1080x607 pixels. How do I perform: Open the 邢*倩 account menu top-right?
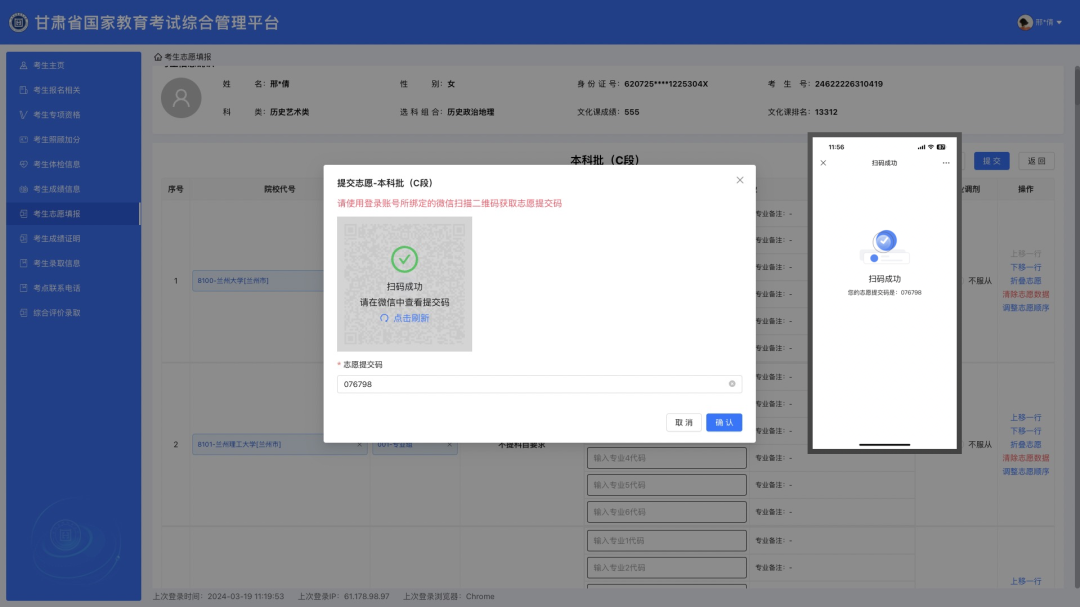1045,21
